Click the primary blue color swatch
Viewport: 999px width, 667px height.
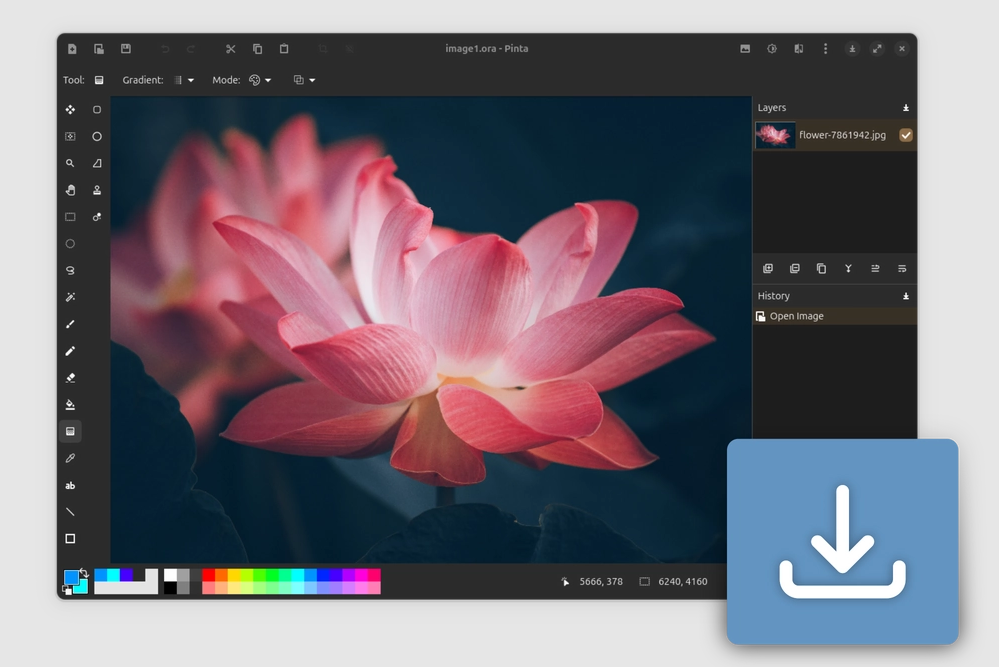[x=71, y=578]
